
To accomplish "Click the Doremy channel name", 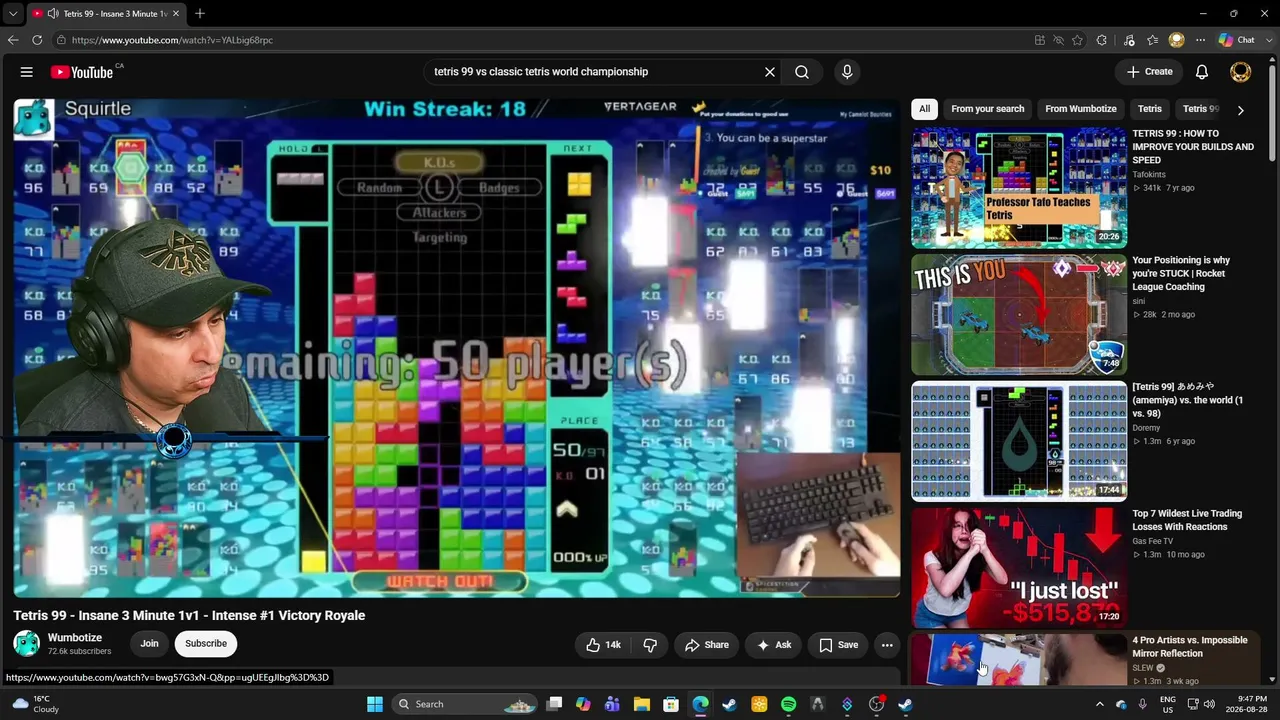I will (x=1146, y=428).
